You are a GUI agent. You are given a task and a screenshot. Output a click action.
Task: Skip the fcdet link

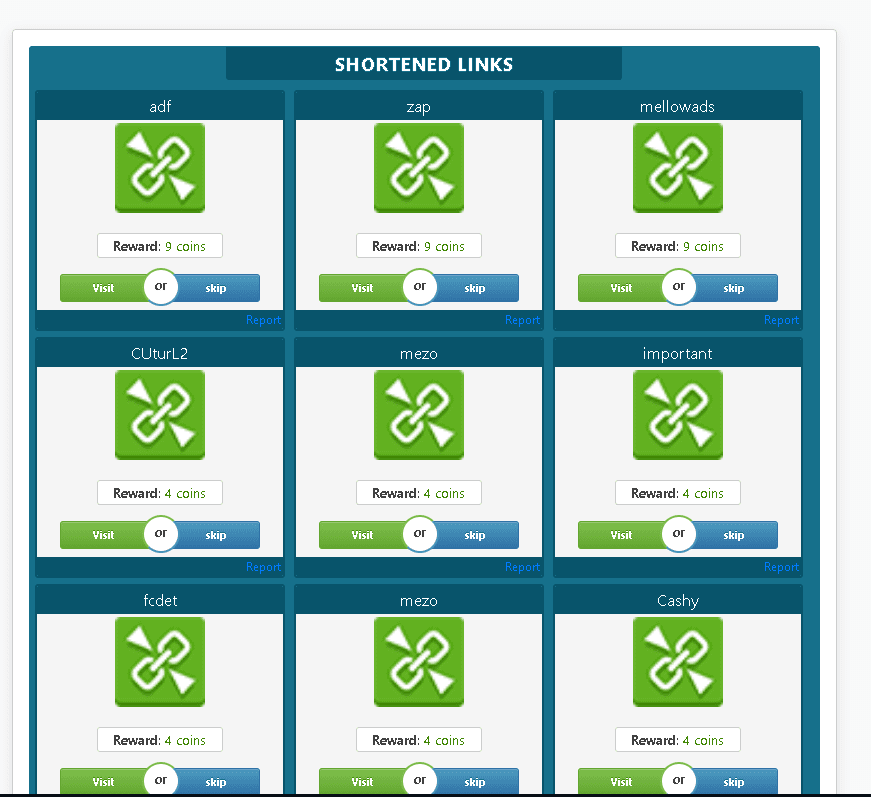(217, 781)
